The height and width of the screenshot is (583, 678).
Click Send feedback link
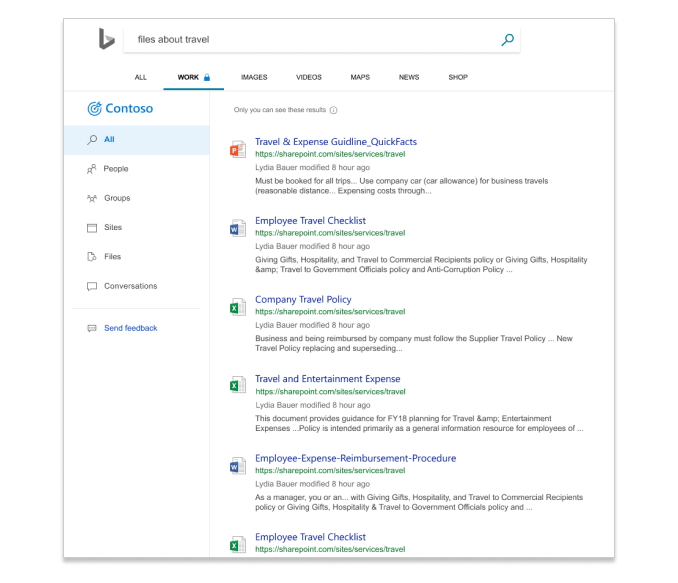130,328
